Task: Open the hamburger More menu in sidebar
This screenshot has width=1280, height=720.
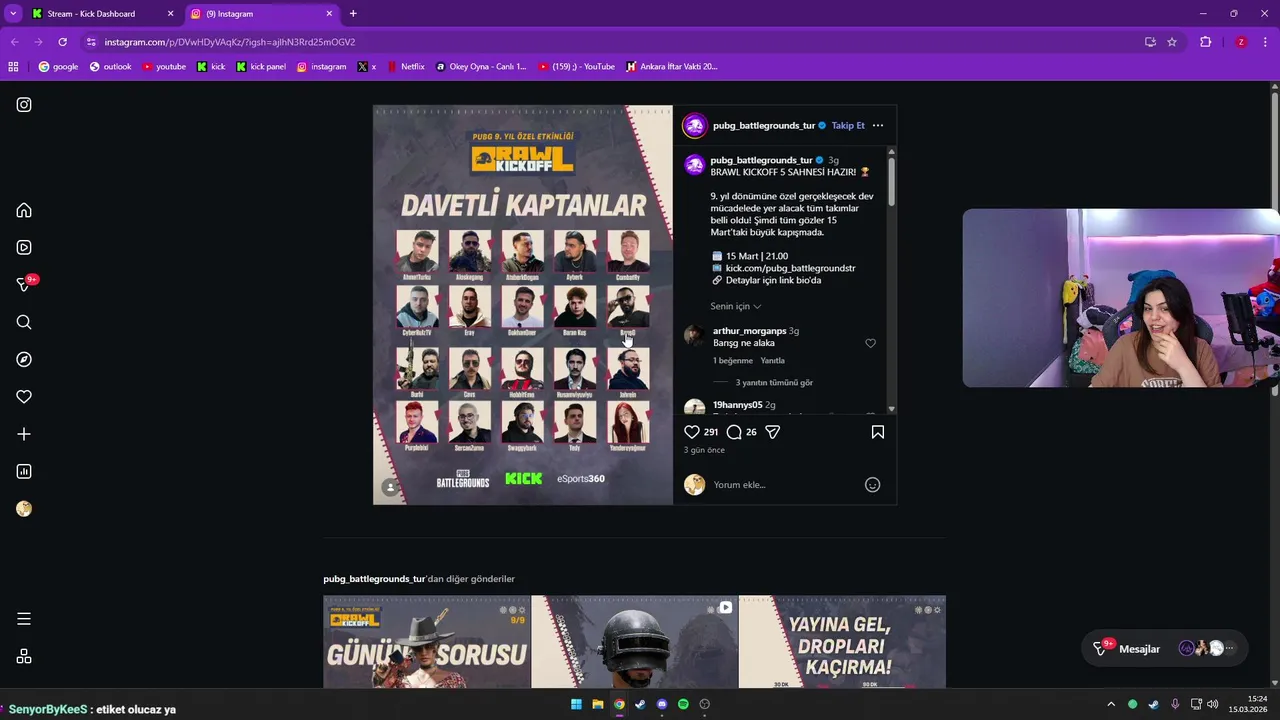Action: 24,619
